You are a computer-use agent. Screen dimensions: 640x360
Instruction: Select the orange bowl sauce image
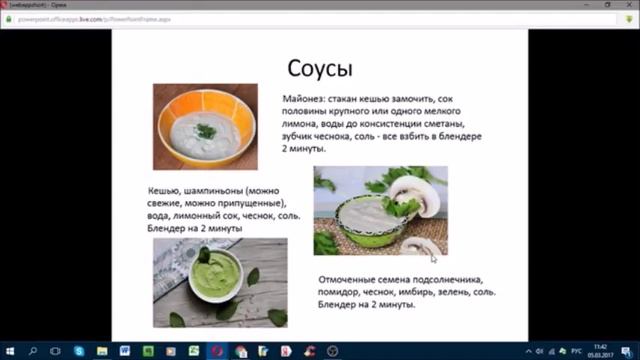tap(205, 127)
